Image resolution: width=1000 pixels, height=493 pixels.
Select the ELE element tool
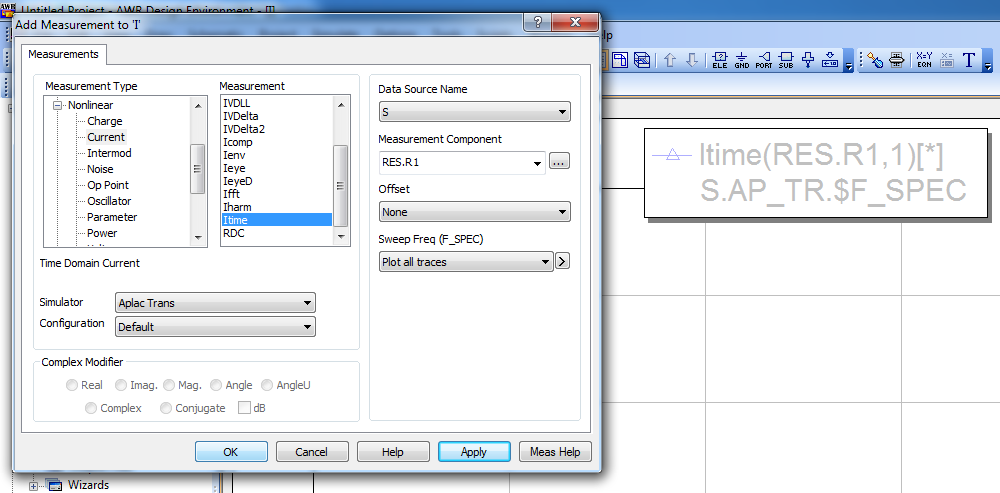(x=719, y=60)
